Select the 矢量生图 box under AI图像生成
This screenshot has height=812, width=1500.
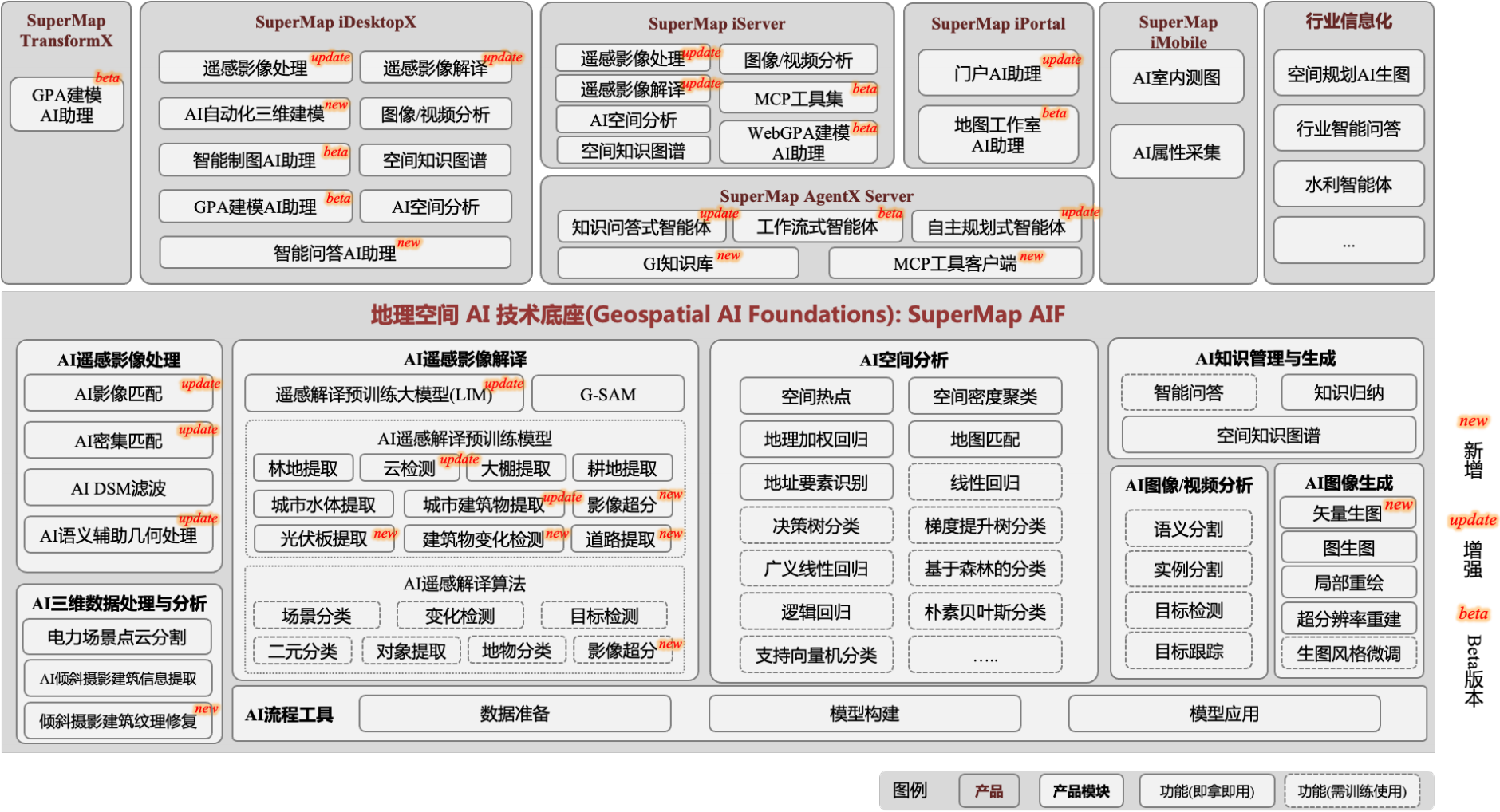pyautogui.click(x=1348, y=513)
